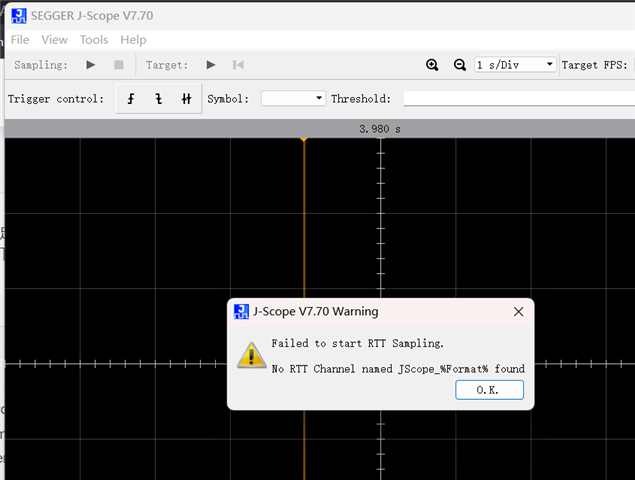
Task: Click the 'Failed to start RTT Sampling.' text
Action: pyautogui.click(x=358, y=343)
